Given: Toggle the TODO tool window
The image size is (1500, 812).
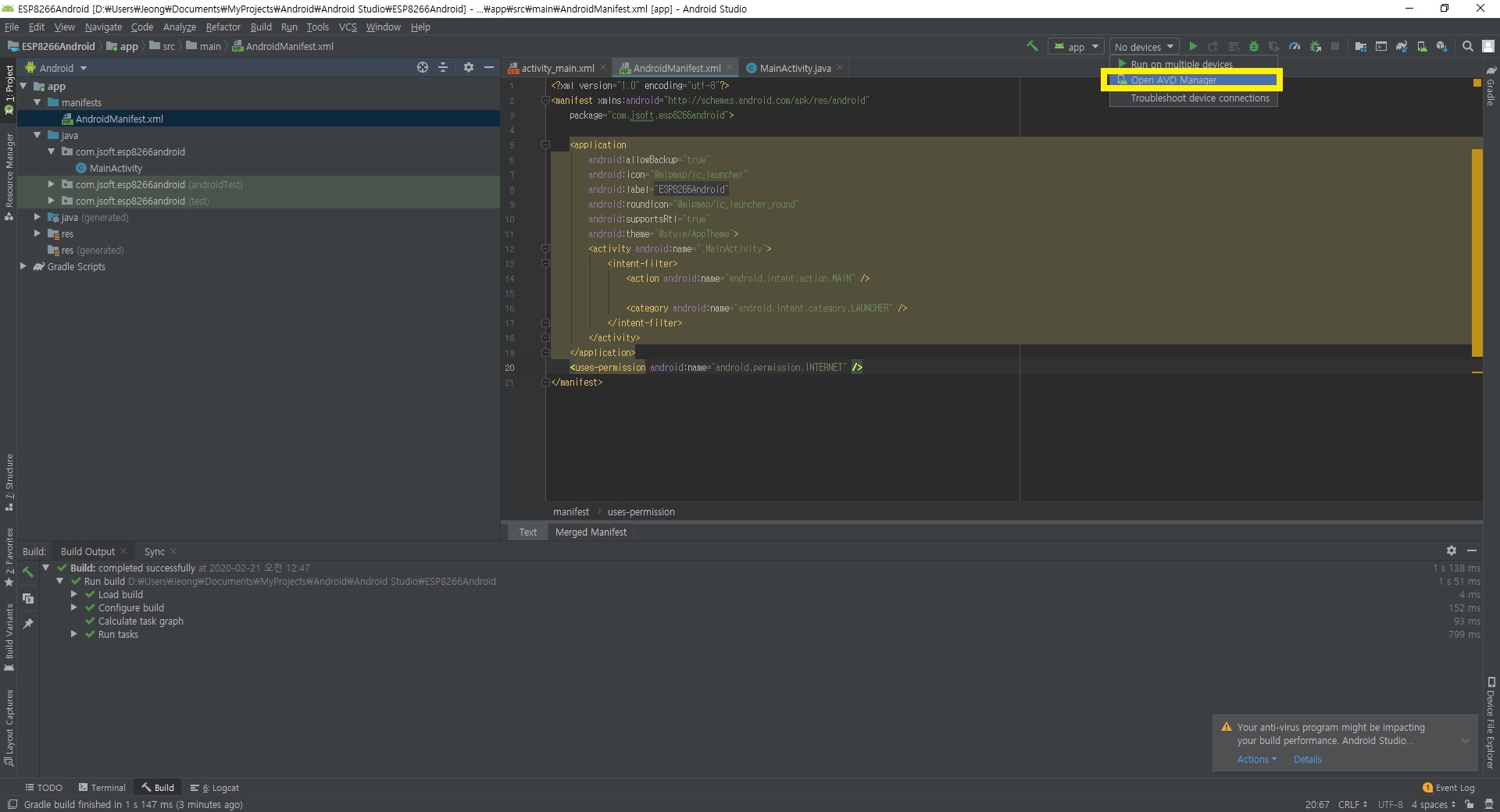Looking at the screenshot, I should coord(44,788).
